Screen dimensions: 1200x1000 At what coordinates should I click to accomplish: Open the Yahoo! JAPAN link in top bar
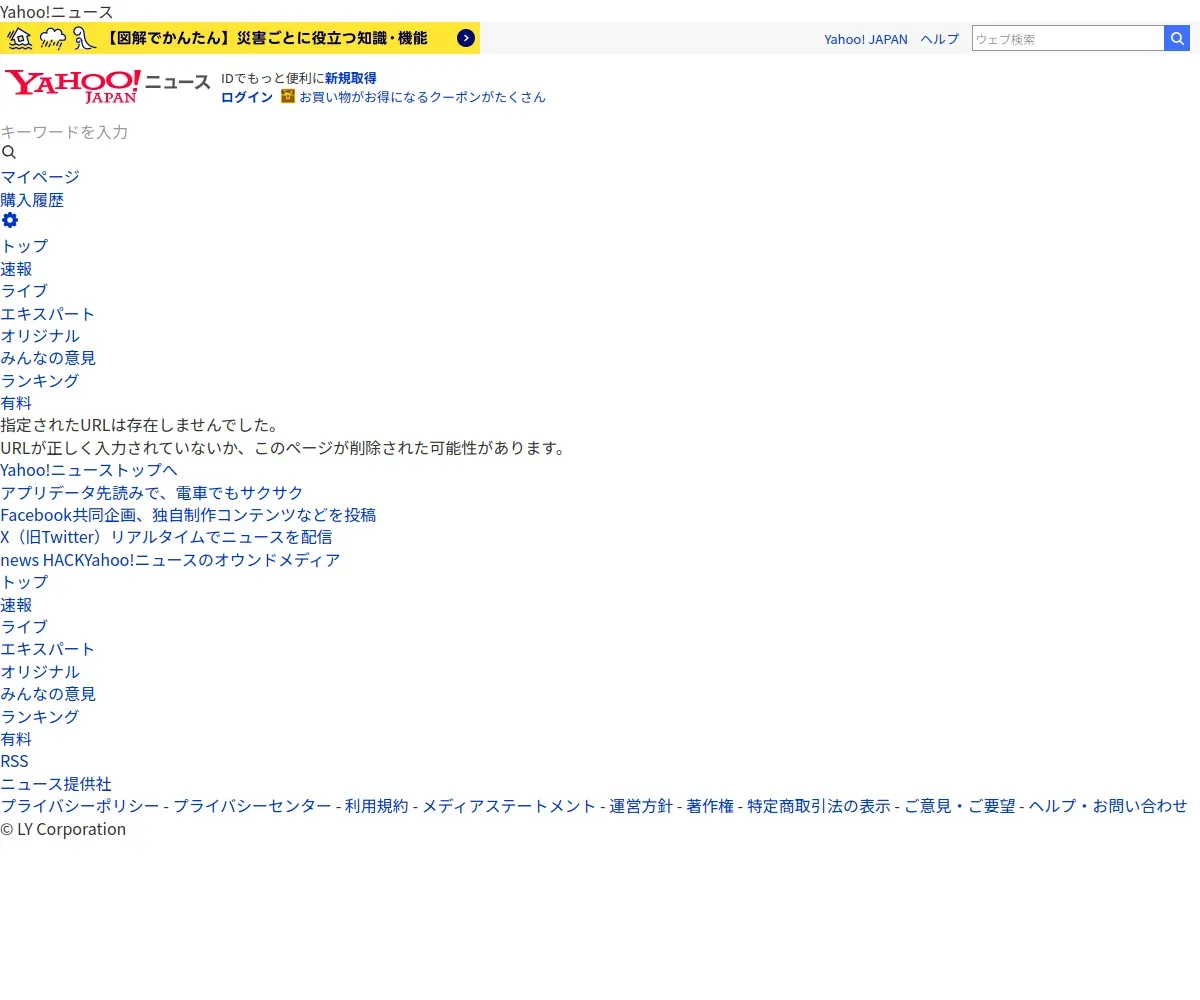[866, 39]
